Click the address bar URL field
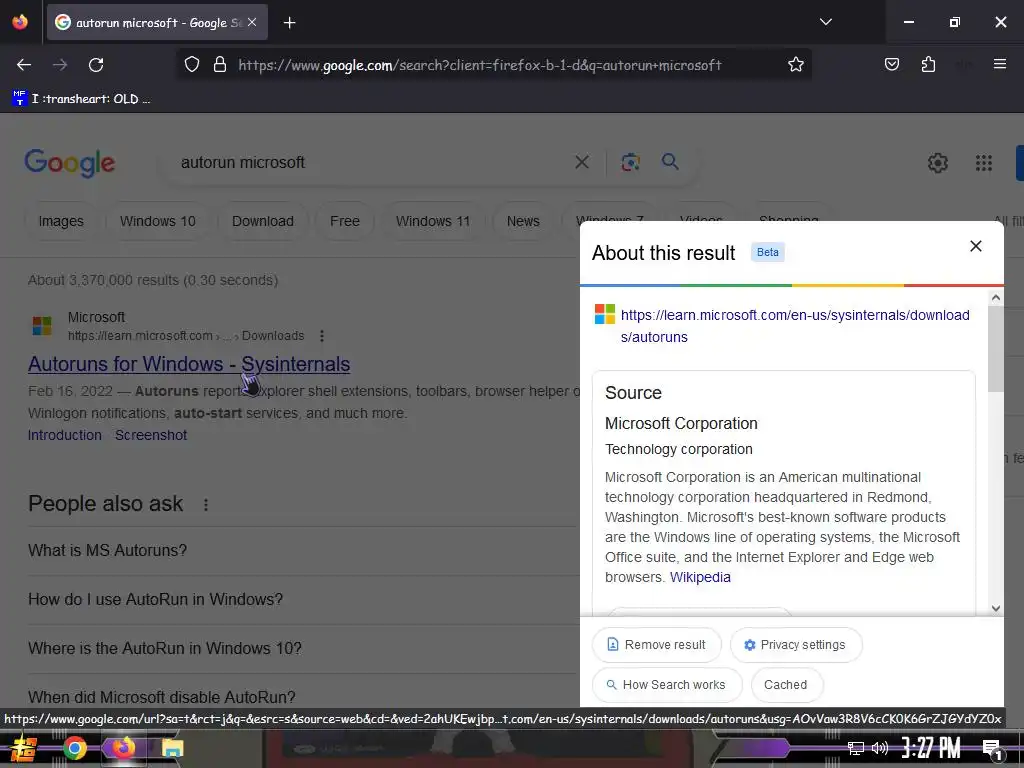Image resolution: width=1024 pixels, height=768 pixels. tap(480, 65)
